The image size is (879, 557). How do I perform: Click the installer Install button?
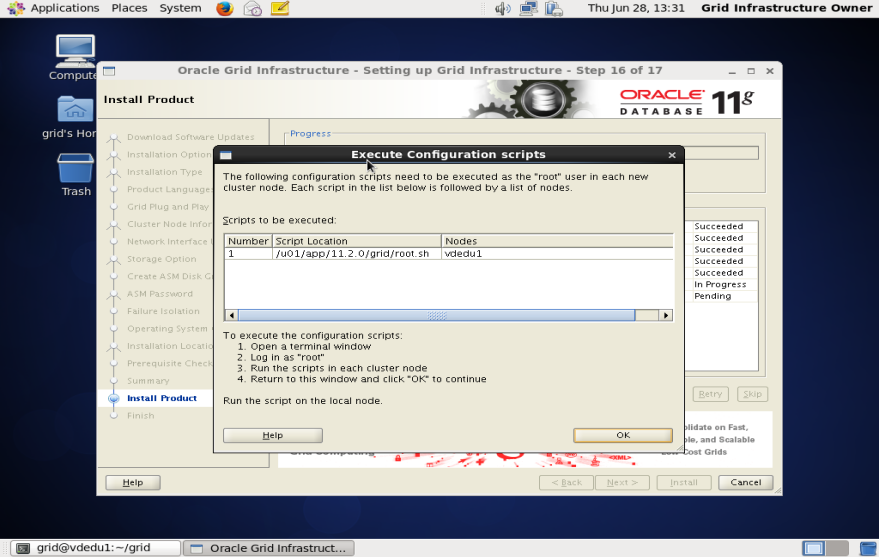pos(684,482)
